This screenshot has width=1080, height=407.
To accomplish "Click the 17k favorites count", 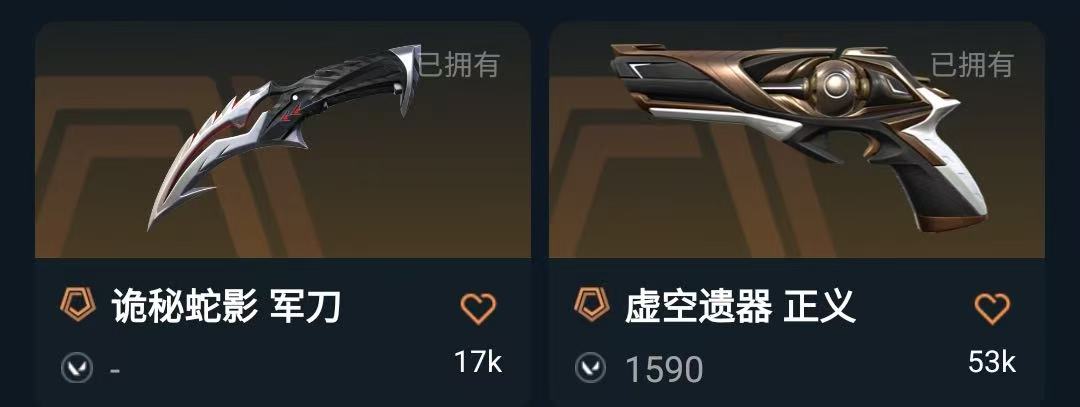I will click(x=478, y=362).
